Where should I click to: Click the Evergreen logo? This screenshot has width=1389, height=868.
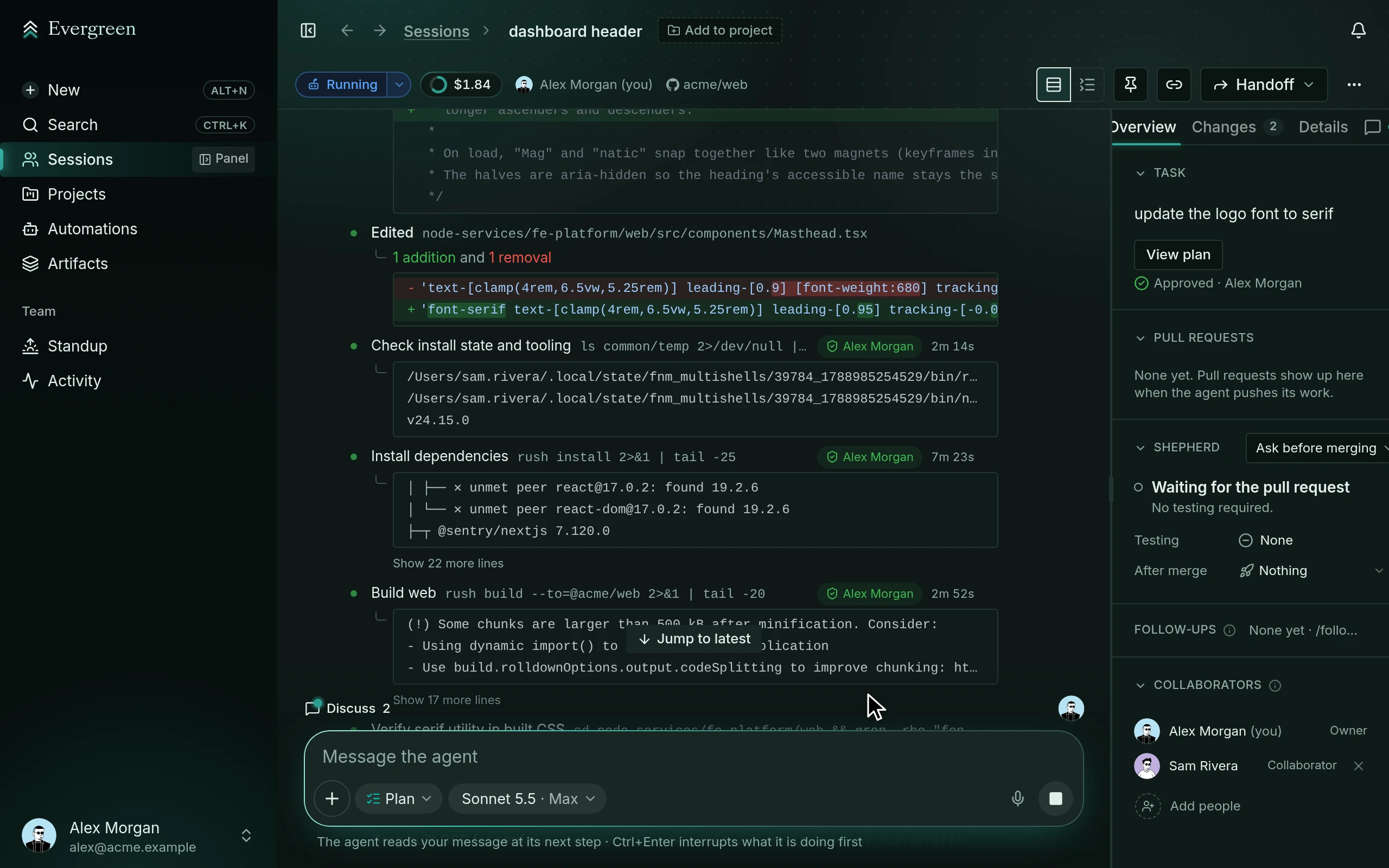click(x=79, y=29)
